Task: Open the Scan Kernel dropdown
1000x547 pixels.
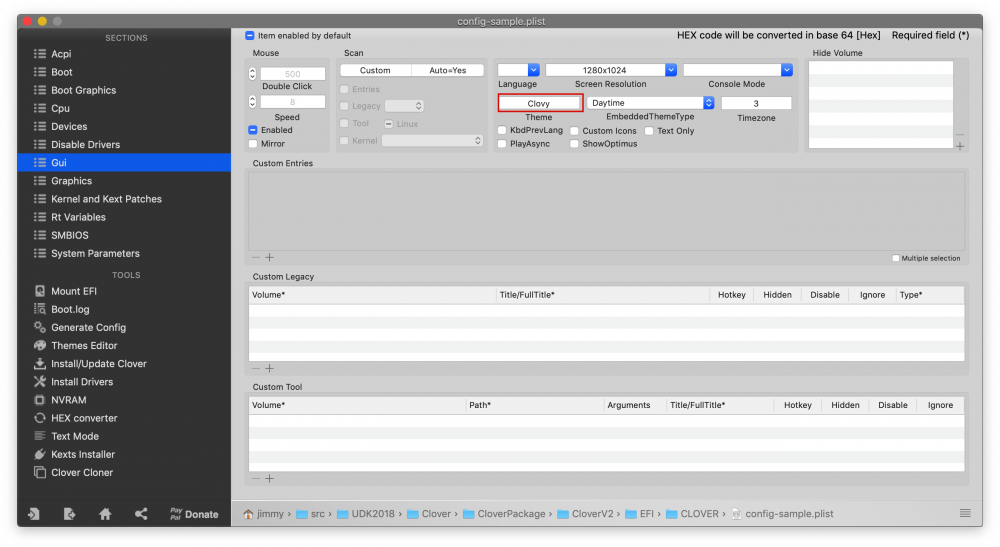Action: [432, 141]
